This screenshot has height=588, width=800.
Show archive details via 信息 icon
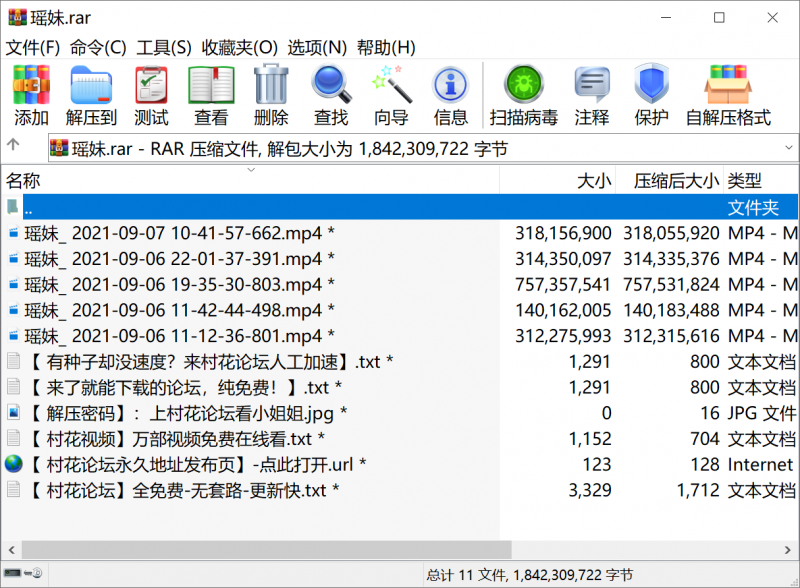coord(451,93)
